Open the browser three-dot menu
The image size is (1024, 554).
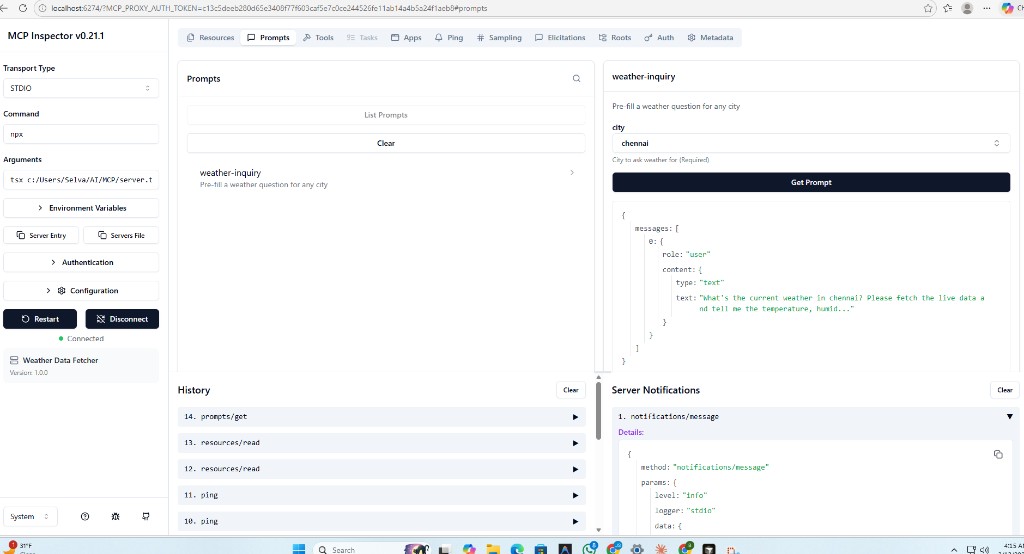click(987, 8)
